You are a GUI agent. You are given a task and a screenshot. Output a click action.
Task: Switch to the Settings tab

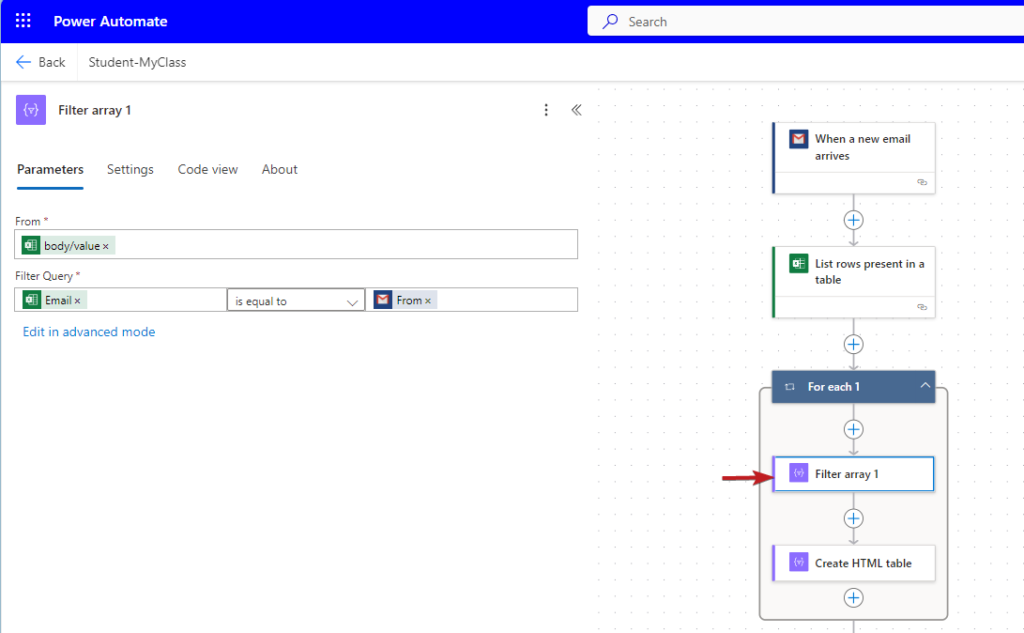click(130, 169)
